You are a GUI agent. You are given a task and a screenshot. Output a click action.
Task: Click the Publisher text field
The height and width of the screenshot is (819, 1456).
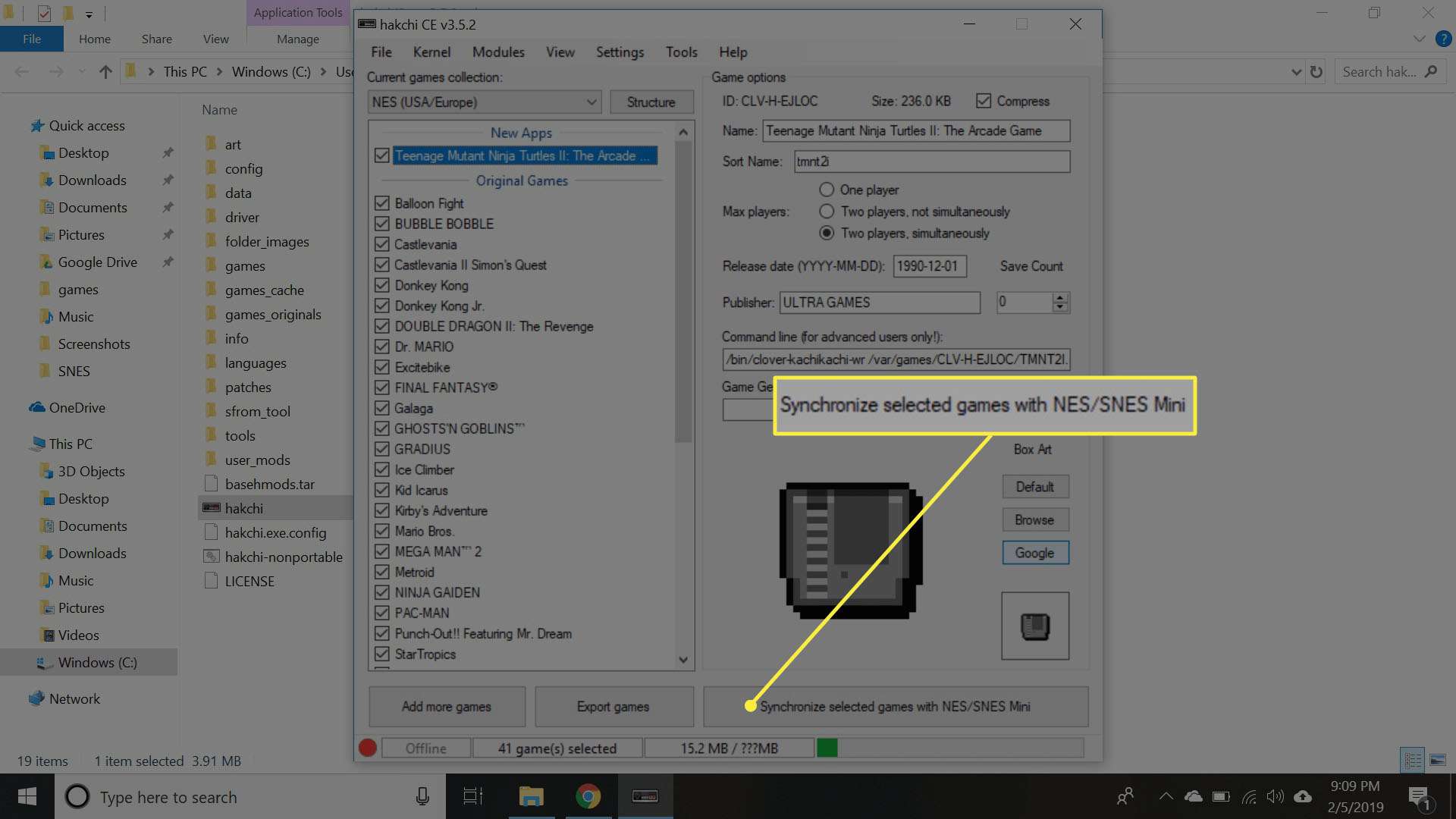880,303
